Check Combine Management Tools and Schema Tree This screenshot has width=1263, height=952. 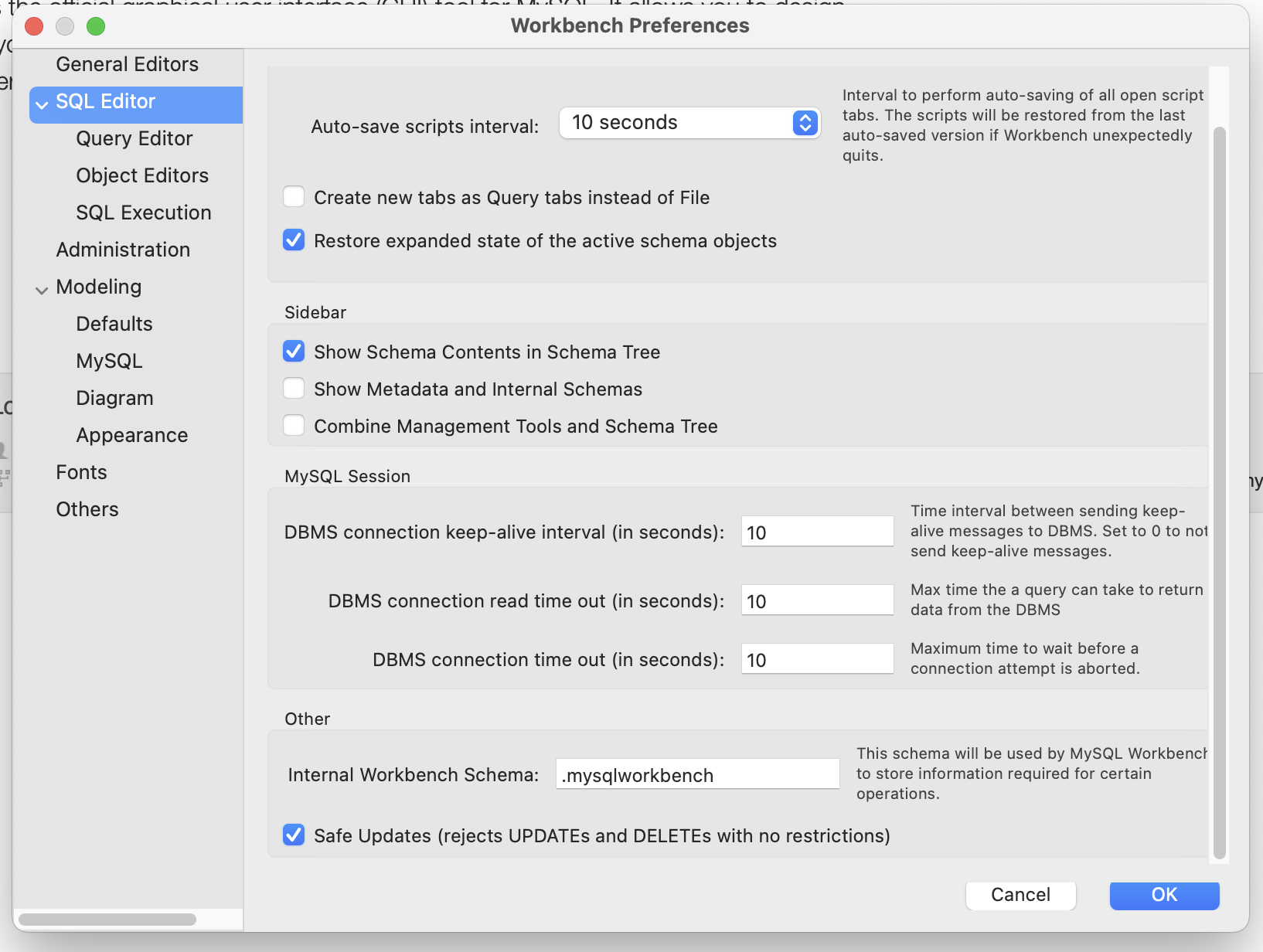pos(294,425)
